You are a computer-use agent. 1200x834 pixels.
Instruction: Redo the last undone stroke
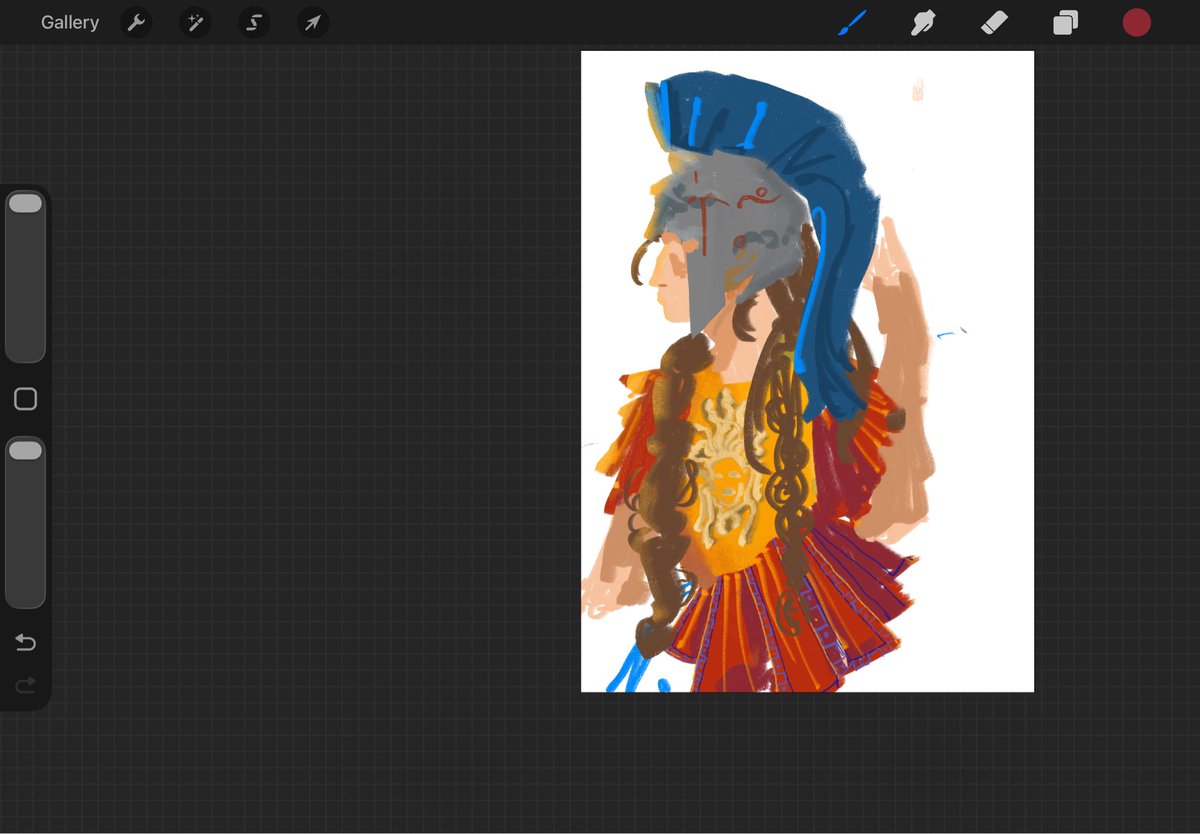coord(25,685)
